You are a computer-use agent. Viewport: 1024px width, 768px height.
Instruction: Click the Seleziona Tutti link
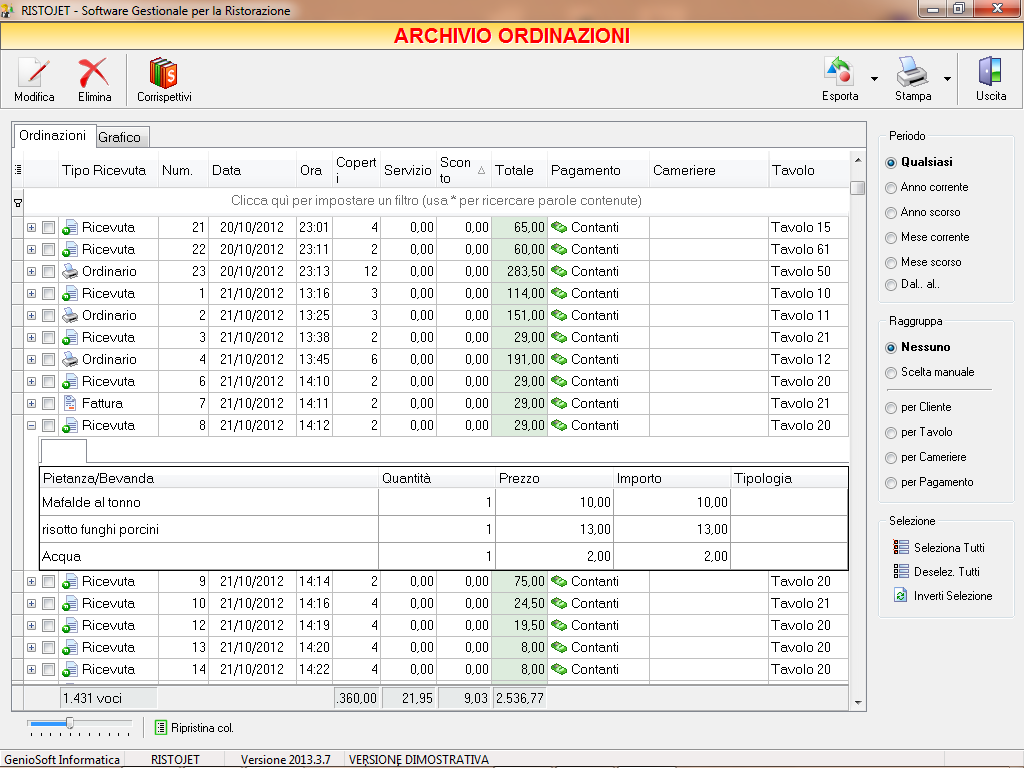(949, 548)
